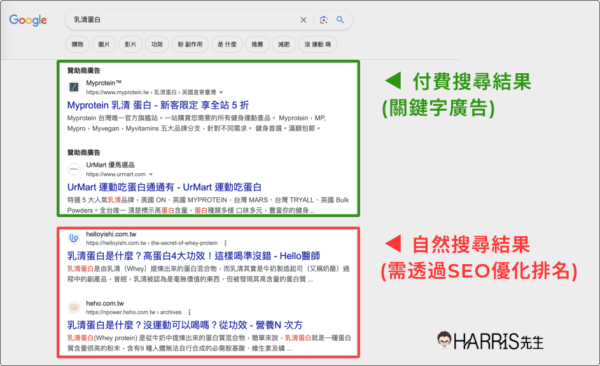Open 乳清蛋白是什麼 營養N次方 result title
Image resolution: width=600 pixels, height=366 pixels.
click(x=185, y=325)
